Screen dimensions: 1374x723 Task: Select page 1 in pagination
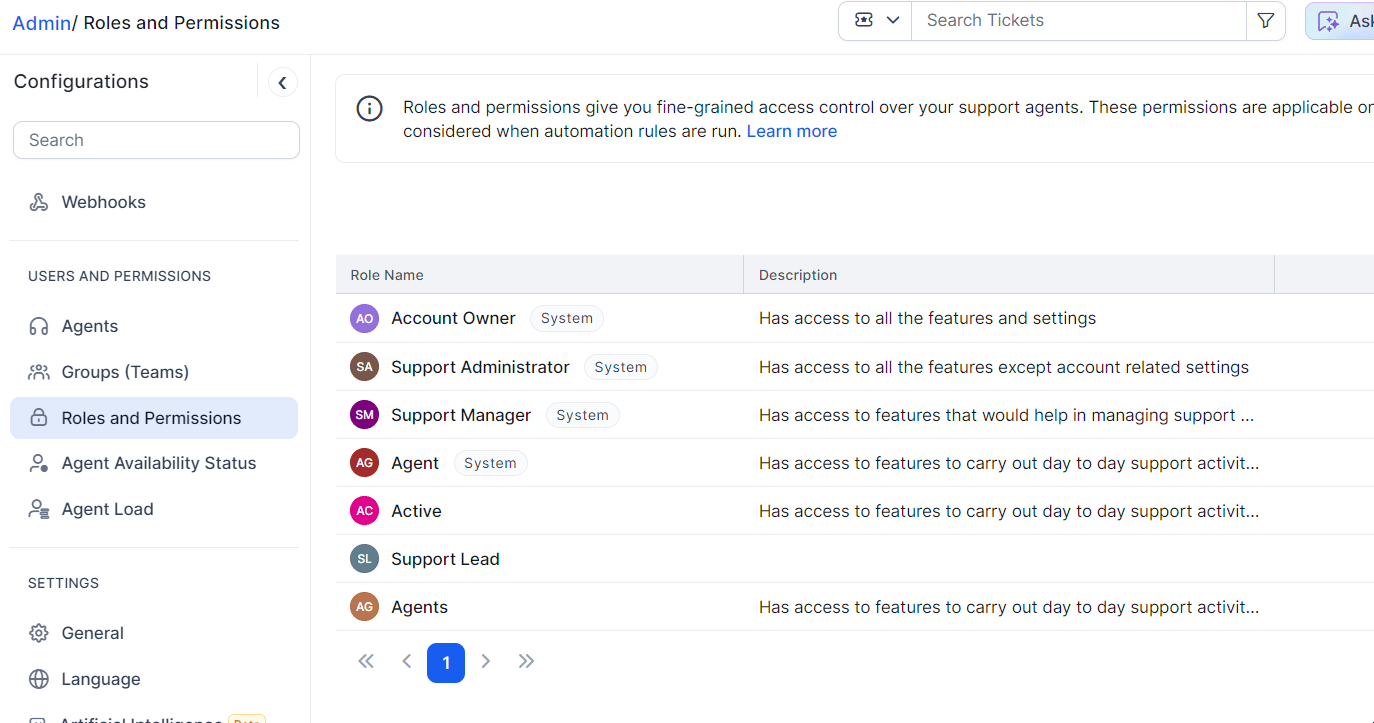coord(446,663)
